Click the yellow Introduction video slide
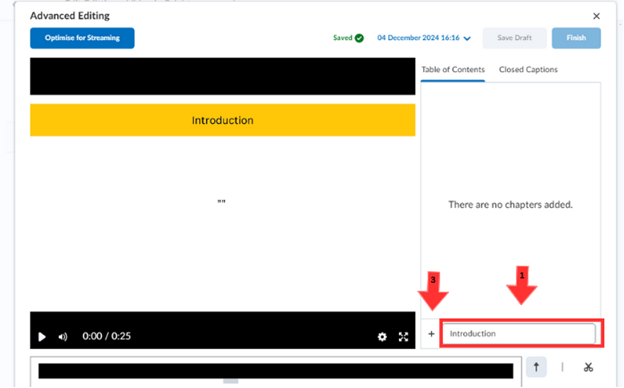 (222, 120)
